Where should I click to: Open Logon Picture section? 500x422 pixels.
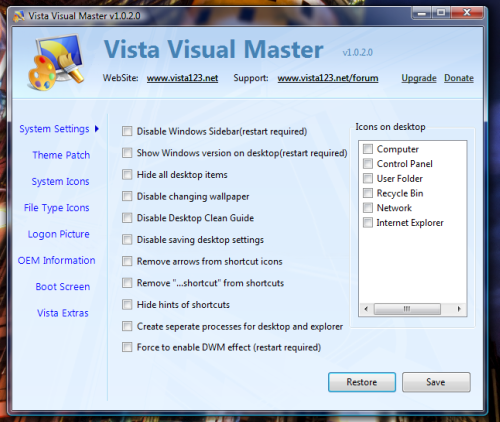click(59, 234)
